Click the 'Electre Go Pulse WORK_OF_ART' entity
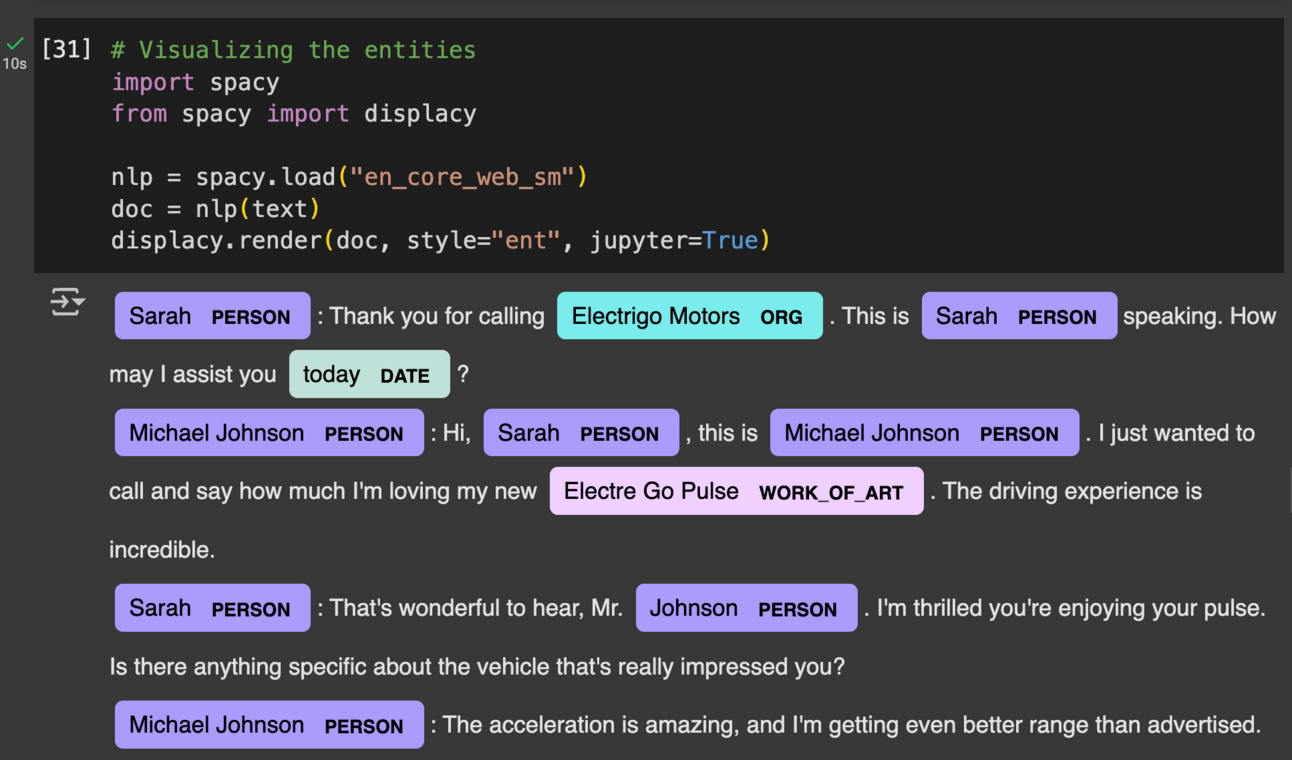 (736, 491)
